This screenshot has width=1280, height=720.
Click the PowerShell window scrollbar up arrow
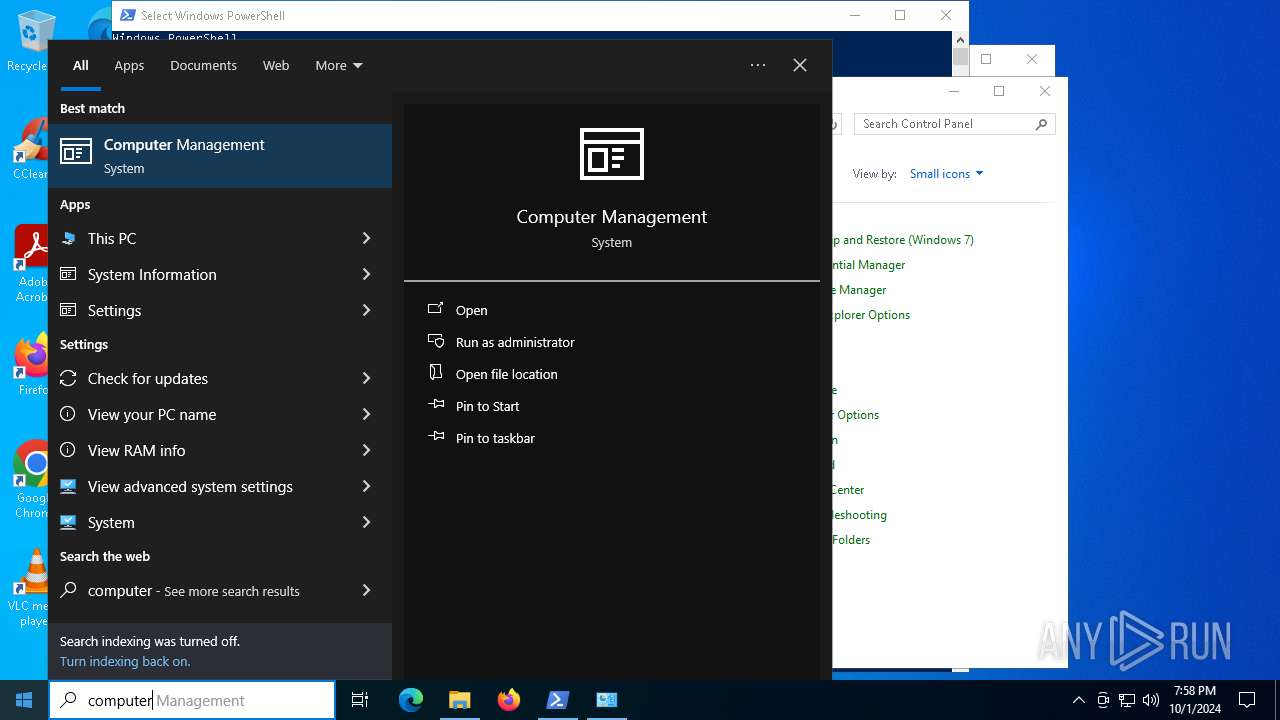960,40
